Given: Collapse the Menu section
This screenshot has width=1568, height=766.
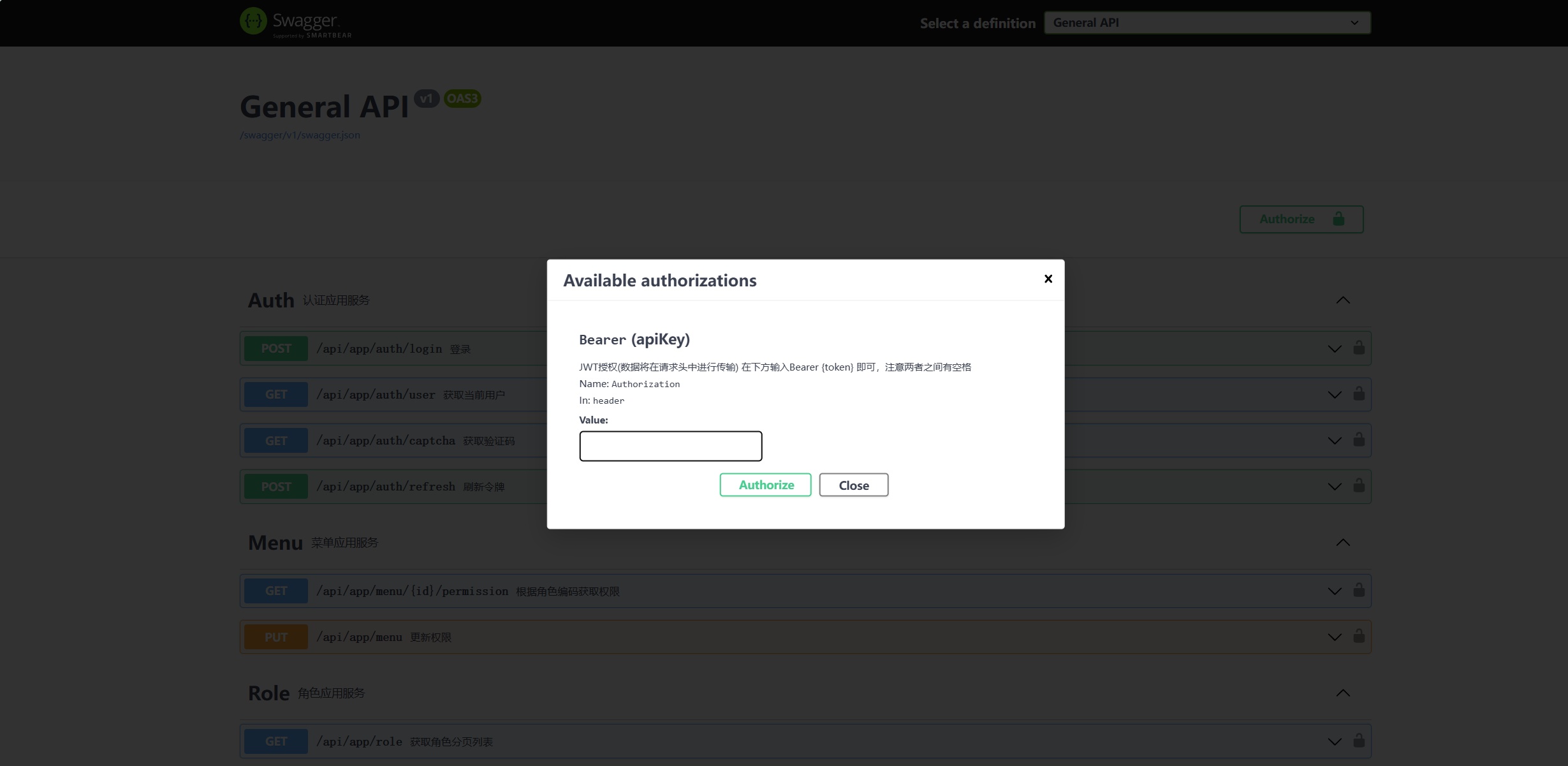Looking at the screenshot, I should click(x=1343, y=543).
